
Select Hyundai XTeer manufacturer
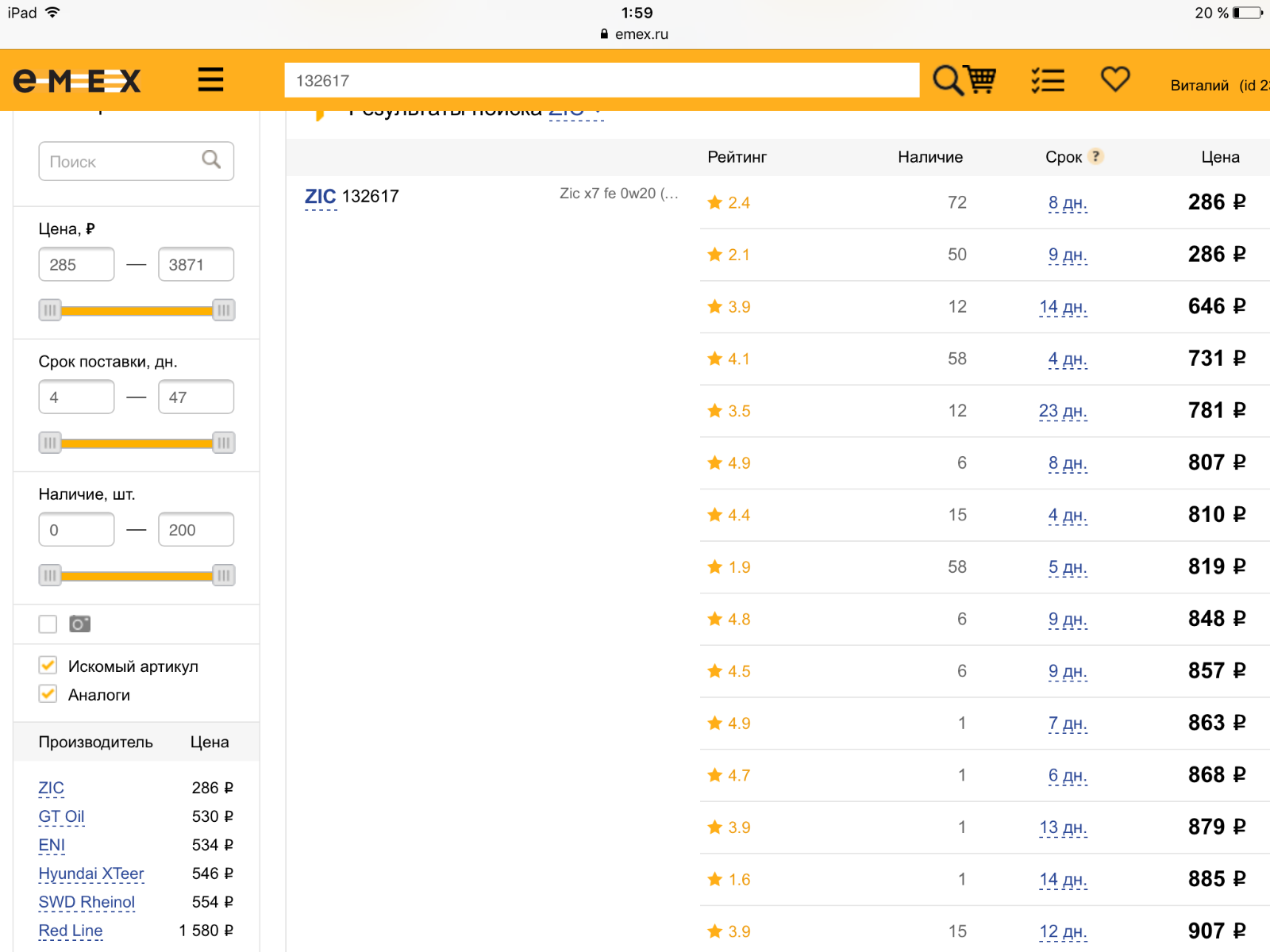point(91,873)
